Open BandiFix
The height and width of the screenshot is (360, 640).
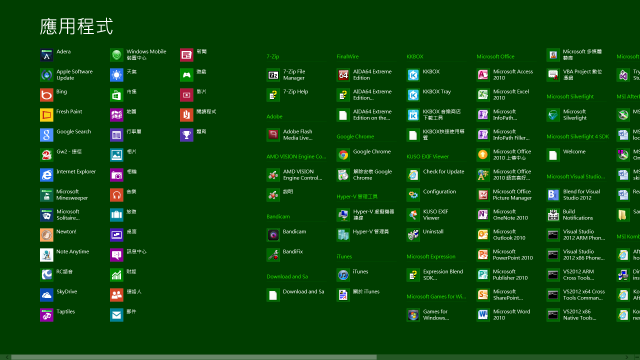[x=273, y=255]
